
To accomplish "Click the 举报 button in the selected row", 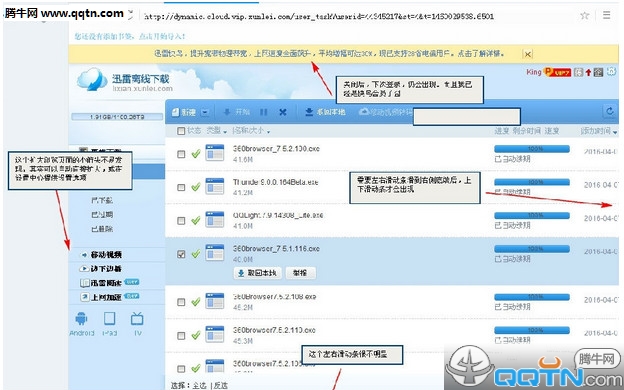I will click(300, 273).
